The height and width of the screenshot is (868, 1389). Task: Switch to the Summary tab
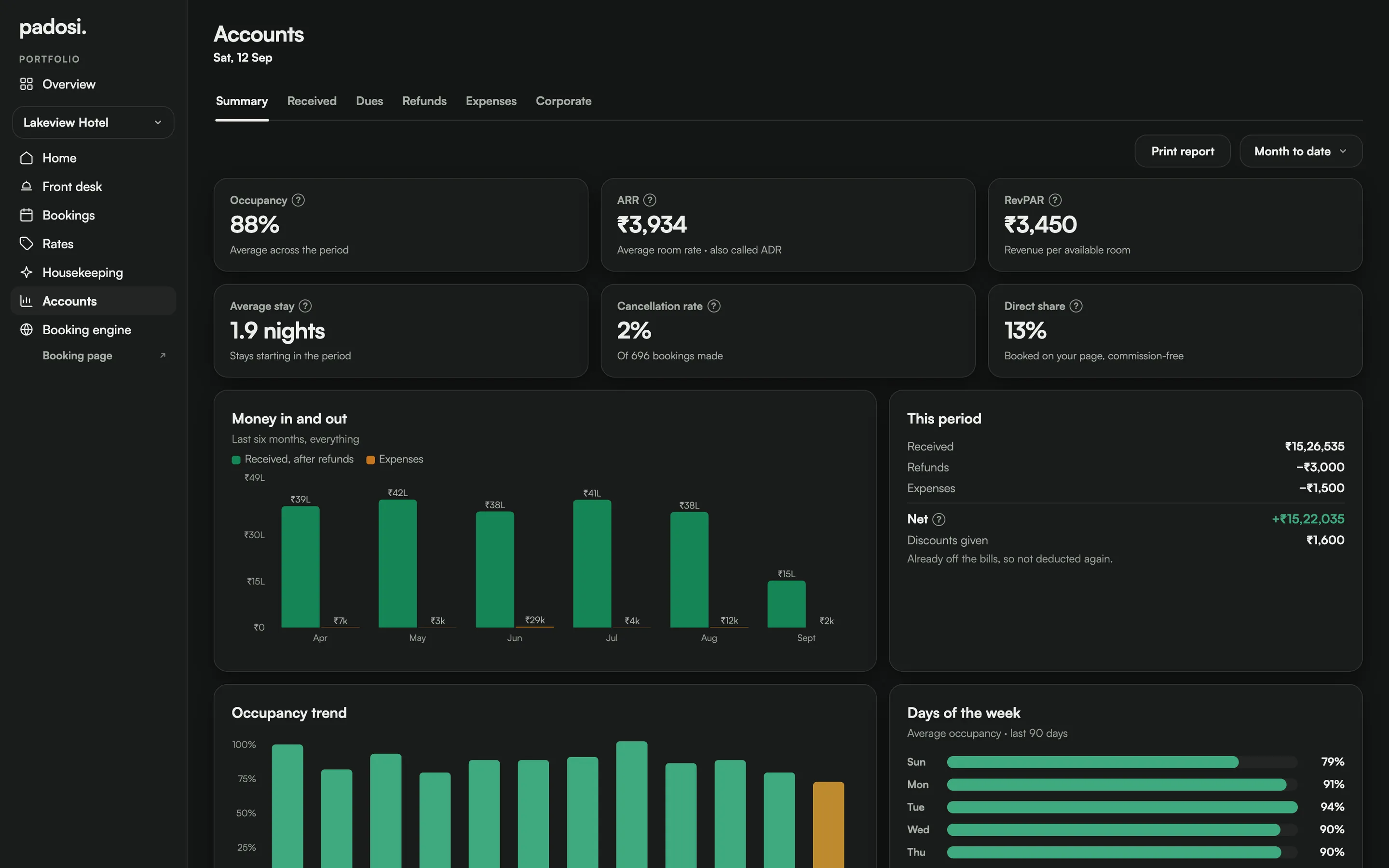tap(242, 101)
